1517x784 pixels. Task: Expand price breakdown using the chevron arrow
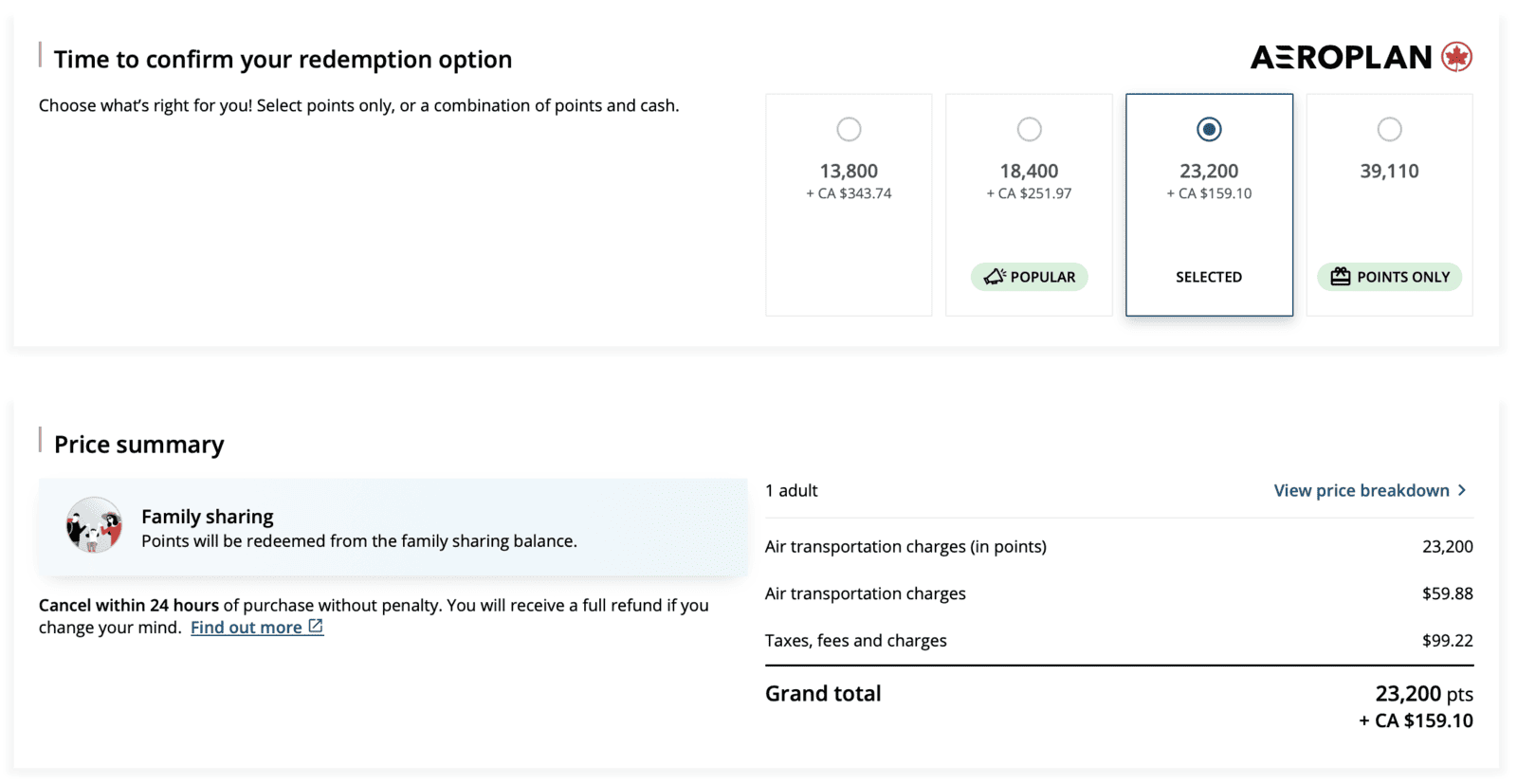[x=1462, y=490]
